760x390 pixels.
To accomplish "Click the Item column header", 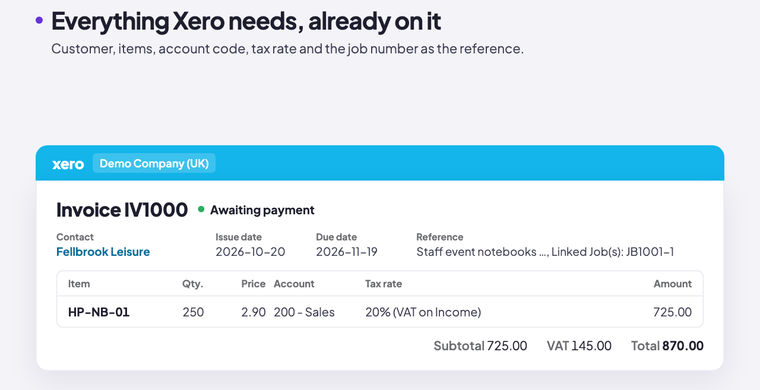I will 79,284.
